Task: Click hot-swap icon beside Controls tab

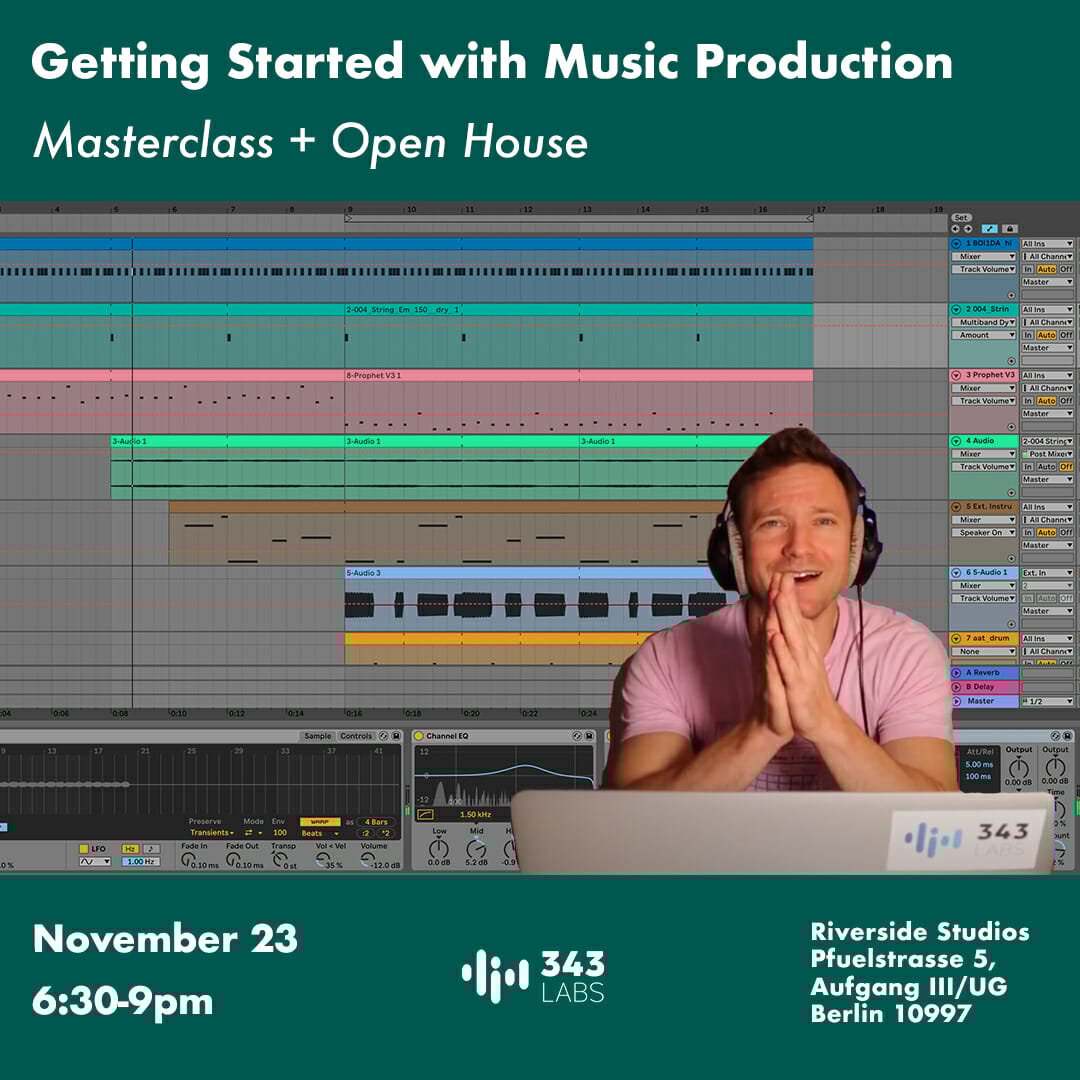Action: 384,736
